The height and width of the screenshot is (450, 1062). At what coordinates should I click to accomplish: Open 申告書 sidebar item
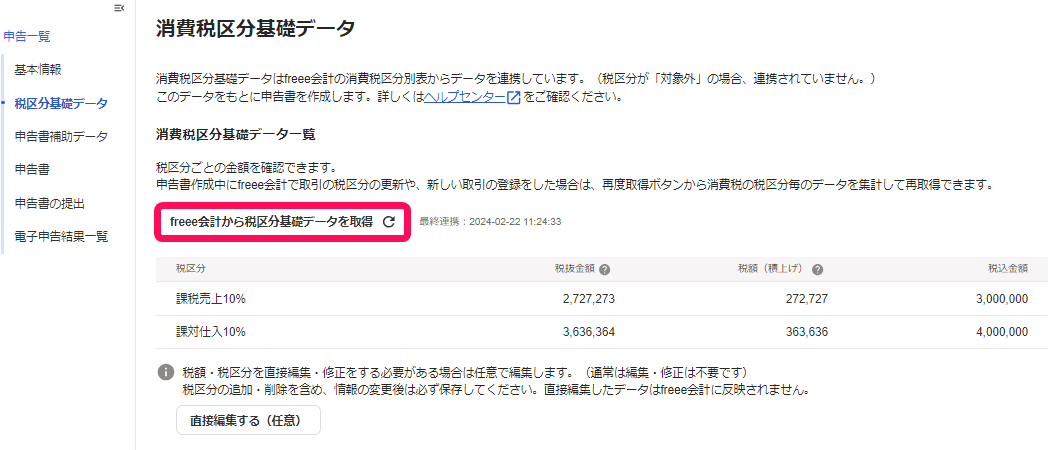[32, 170]
